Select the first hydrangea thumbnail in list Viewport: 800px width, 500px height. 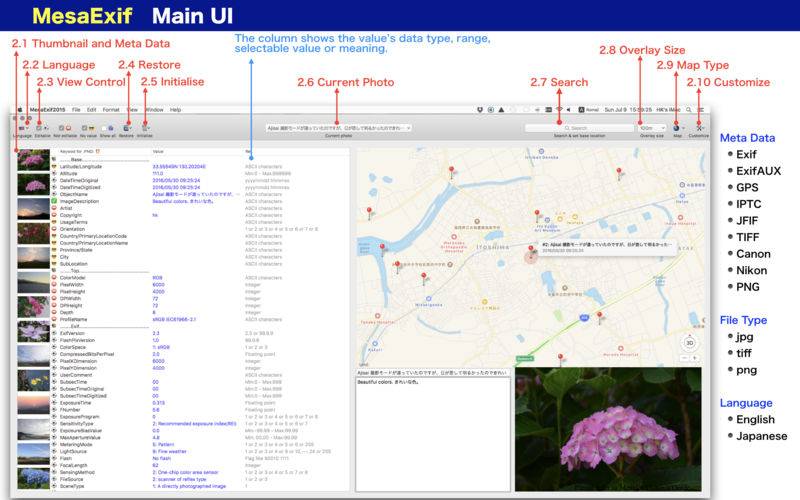tap(34, 160)
